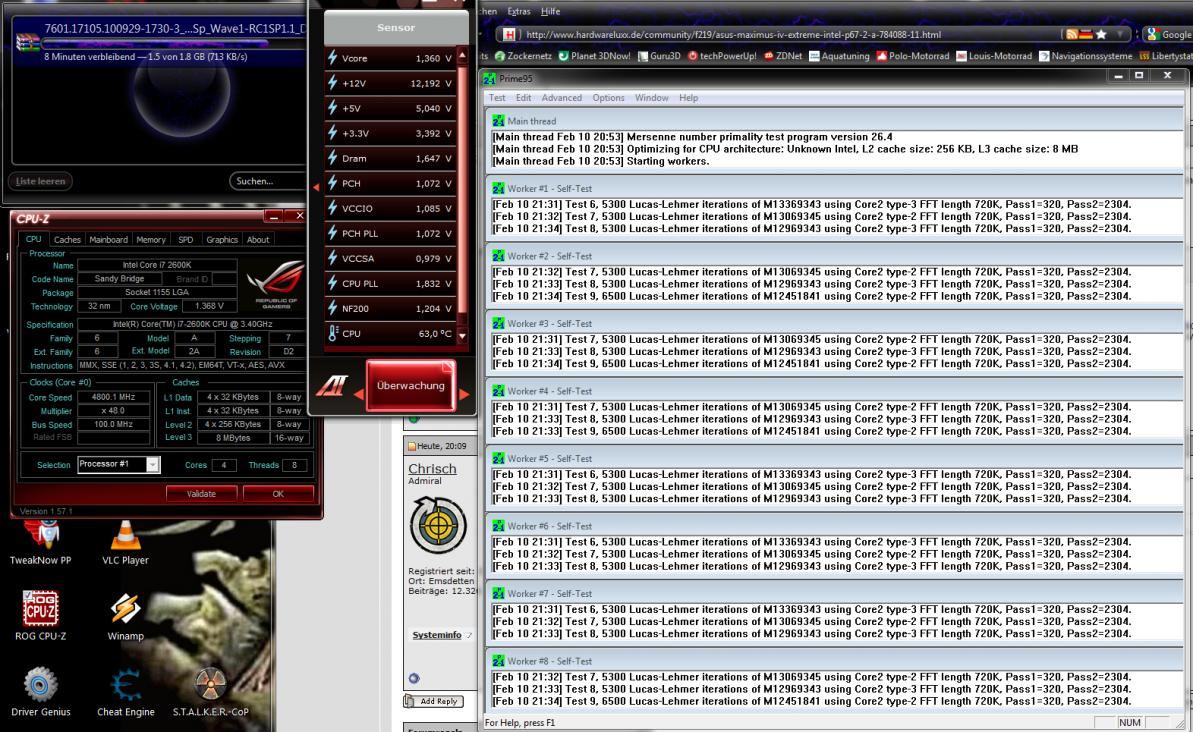Open the Test menu in Prime95
1193x732 pixels.
(x=497, y=97)
